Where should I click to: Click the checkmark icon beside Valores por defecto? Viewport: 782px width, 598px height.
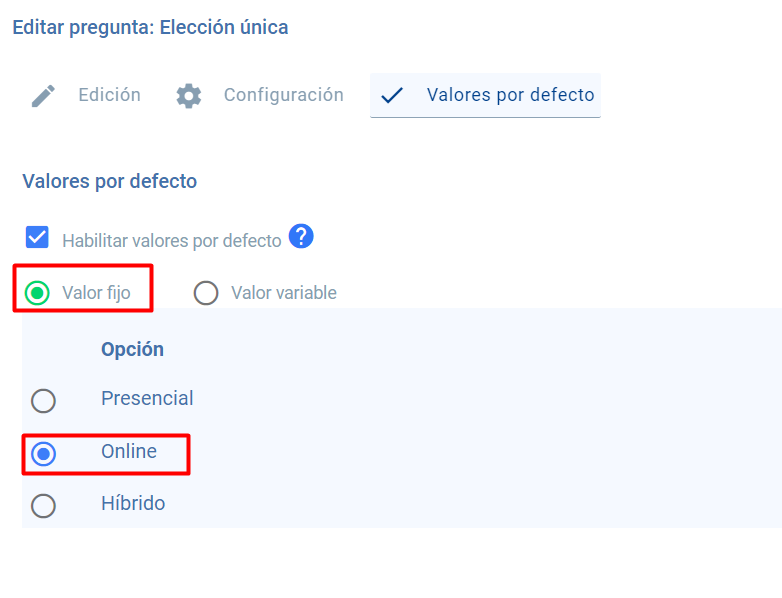click(392, 96)
